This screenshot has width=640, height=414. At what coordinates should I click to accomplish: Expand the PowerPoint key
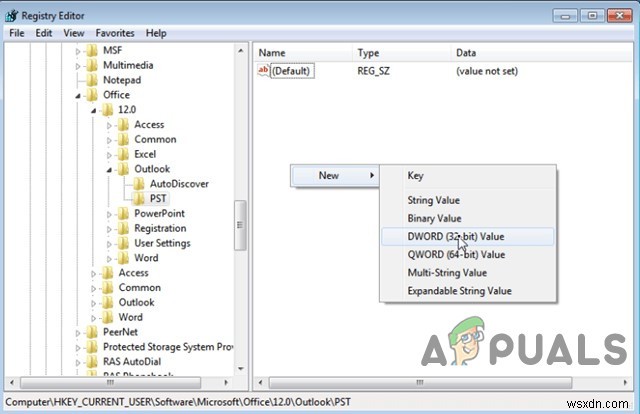coord(109,214)
